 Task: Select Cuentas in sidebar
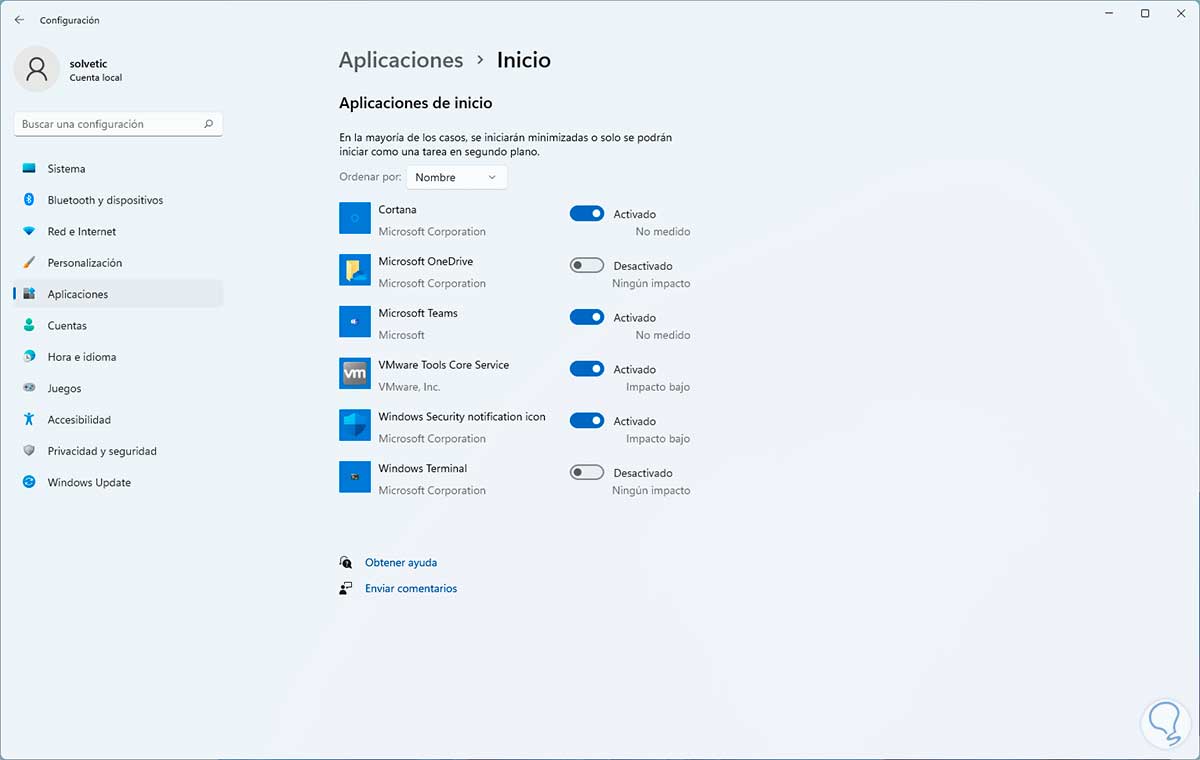(118, 325)
